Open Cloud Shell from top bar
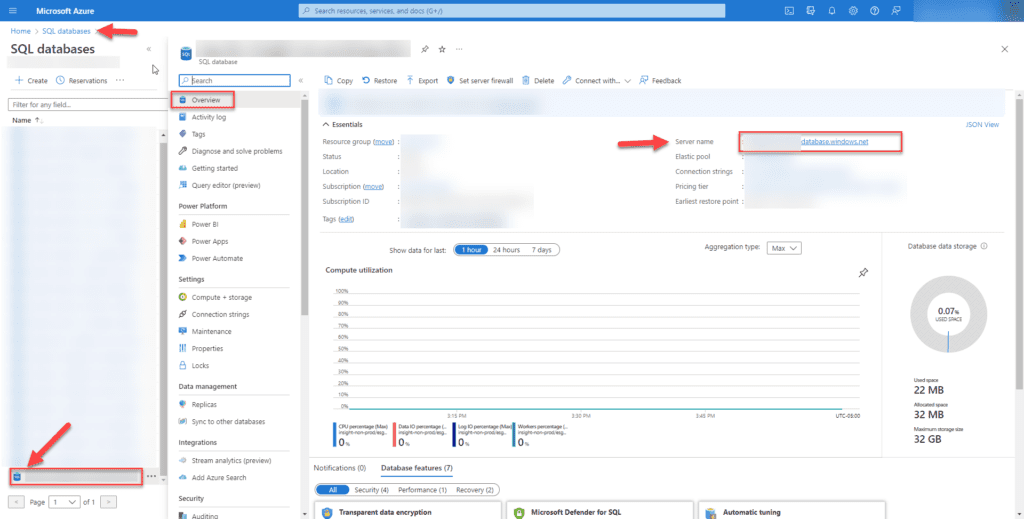Screen dimensions: 1024x519 pos(789,11)
